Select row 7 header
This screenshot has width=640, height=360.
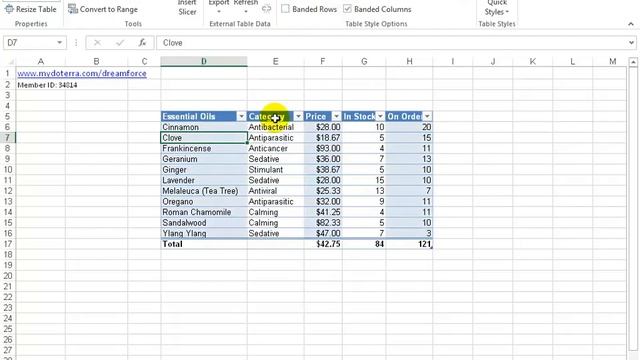[x=8, y=138]
